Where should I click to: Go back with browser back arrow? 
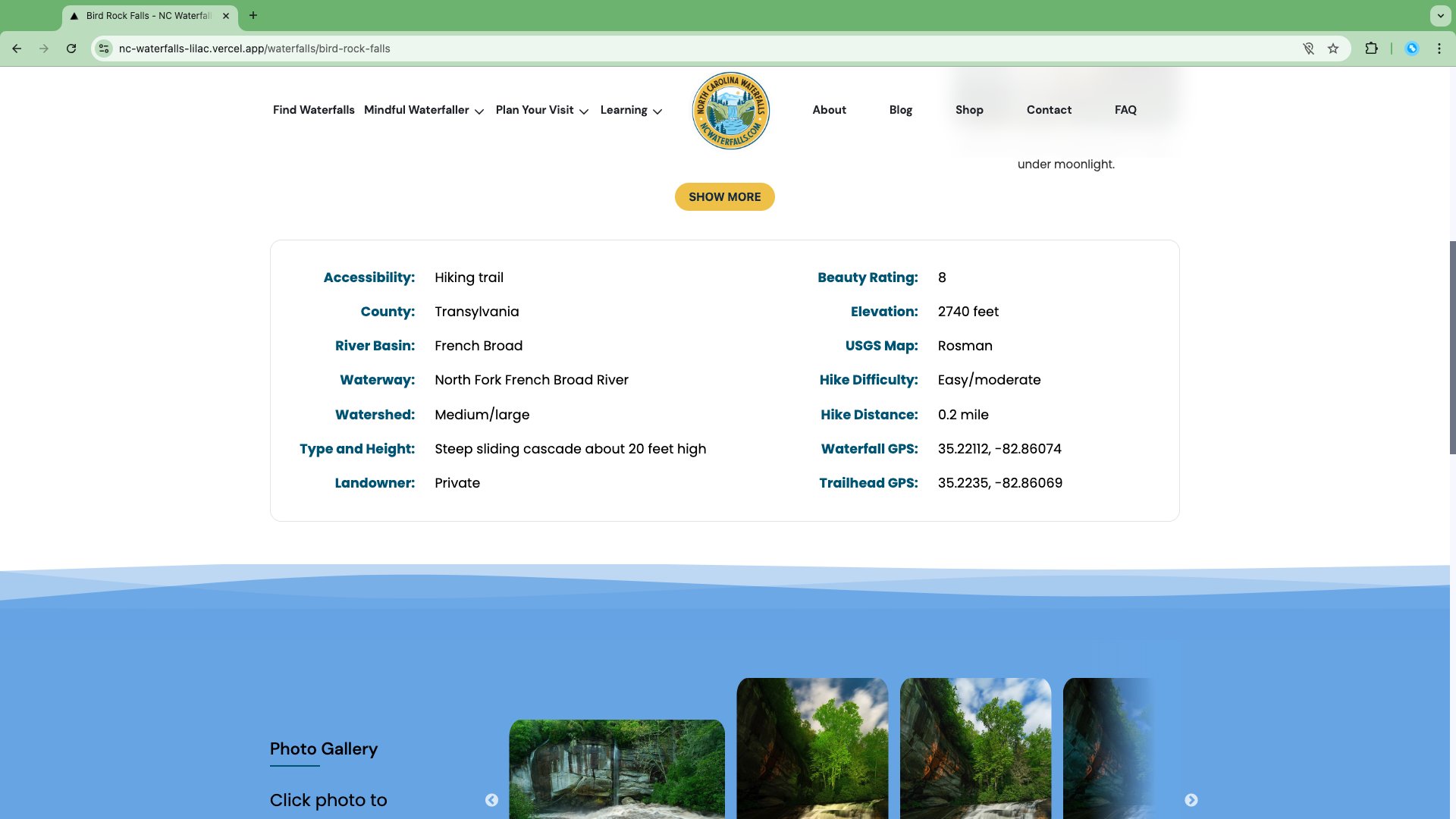17,49
